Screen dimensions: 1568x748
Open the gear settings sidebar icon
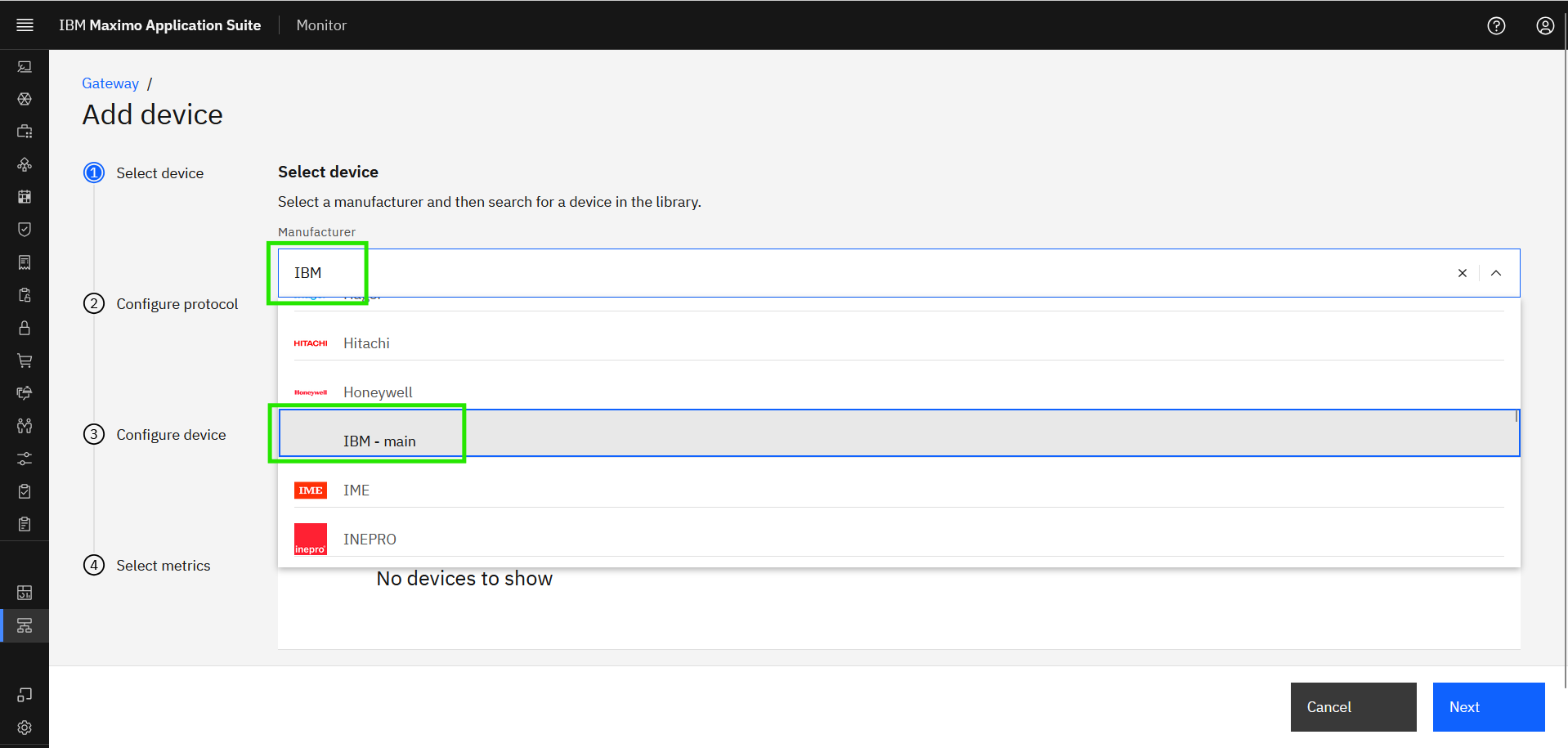click(x=25, y=728)
